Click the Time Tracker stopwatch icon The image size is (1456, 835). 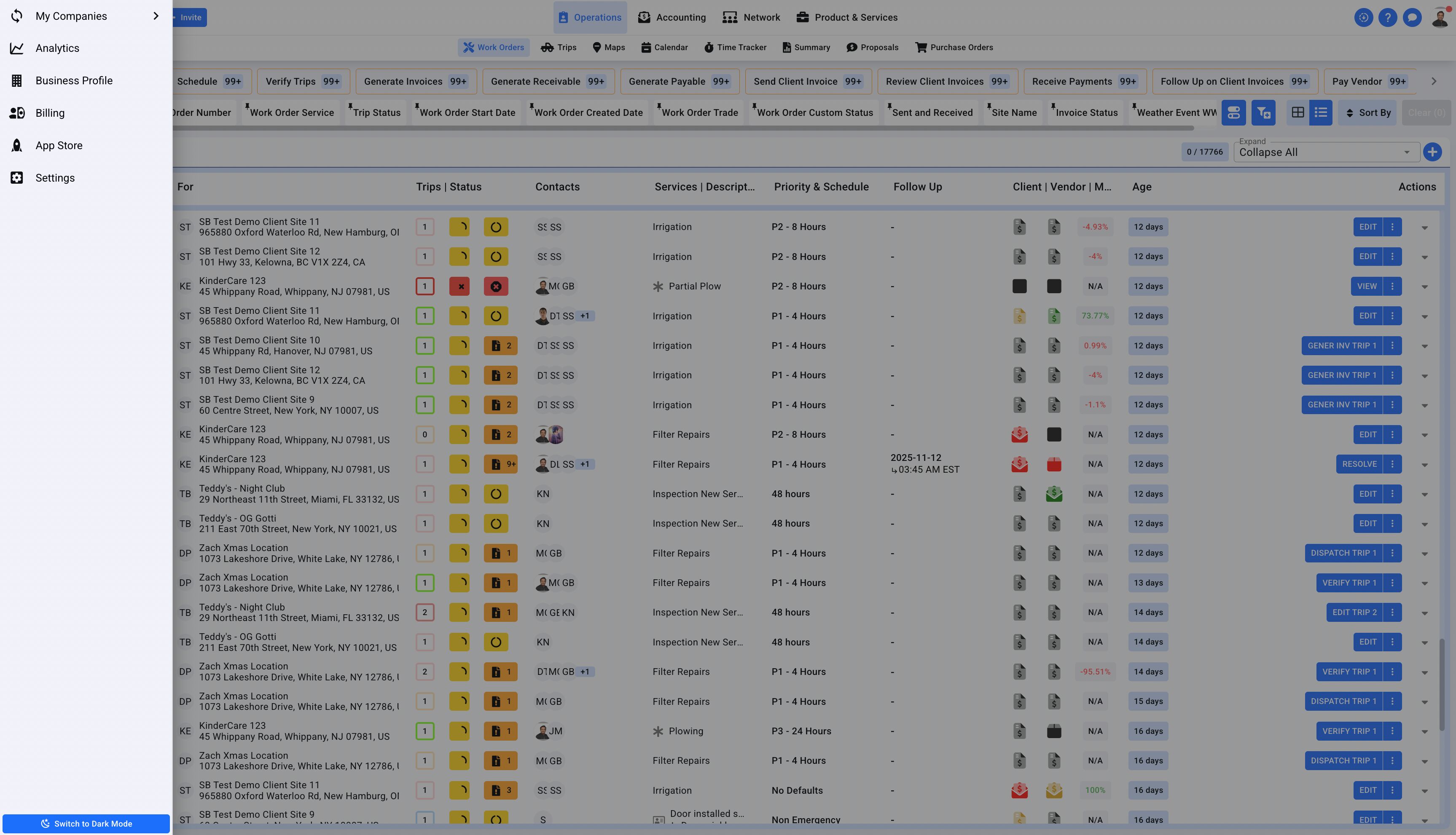(x=709, y=48)
